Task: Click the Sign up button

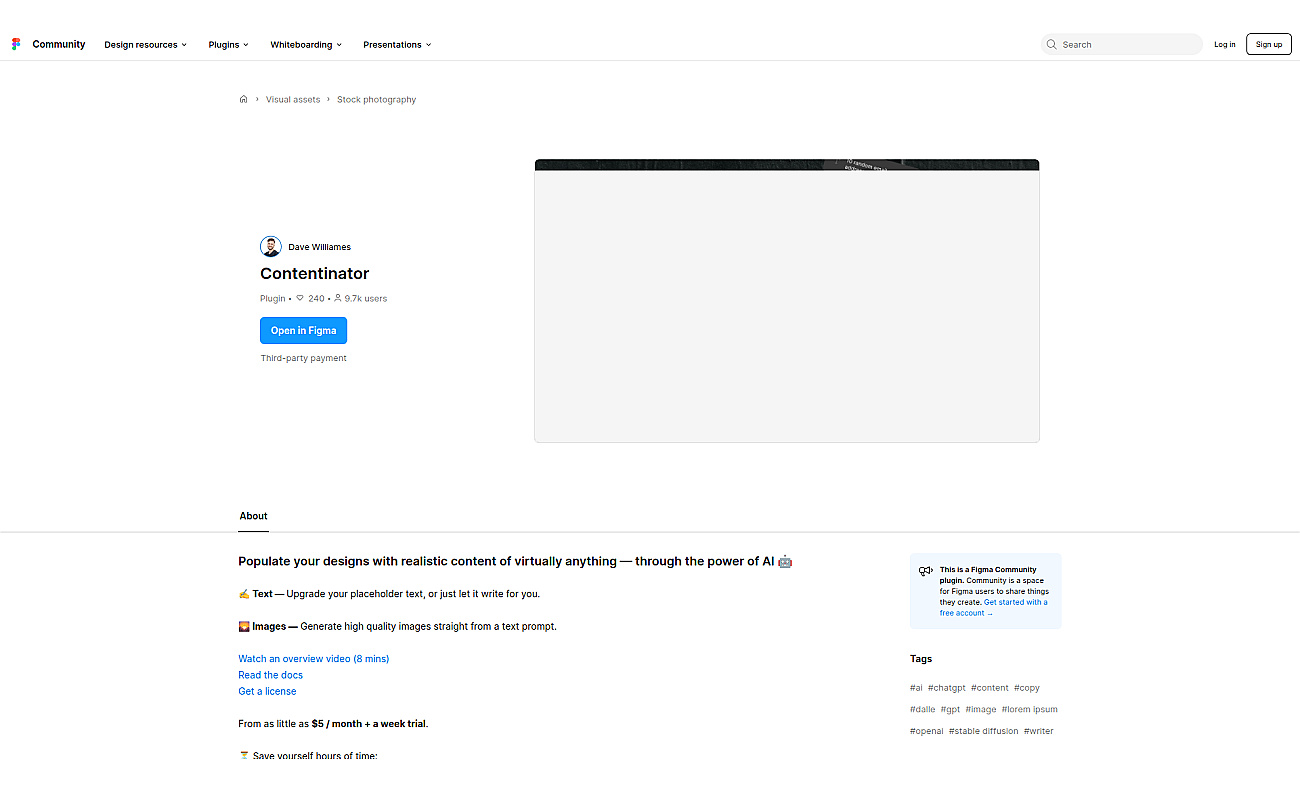Action: click(x=1269, y=44)
